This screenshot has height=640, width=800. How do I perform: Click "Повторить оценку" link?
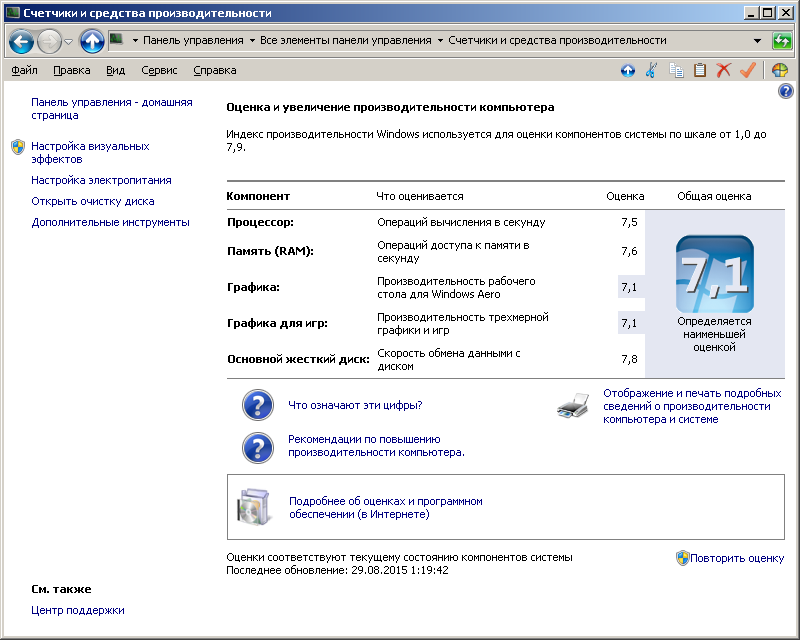736,558
